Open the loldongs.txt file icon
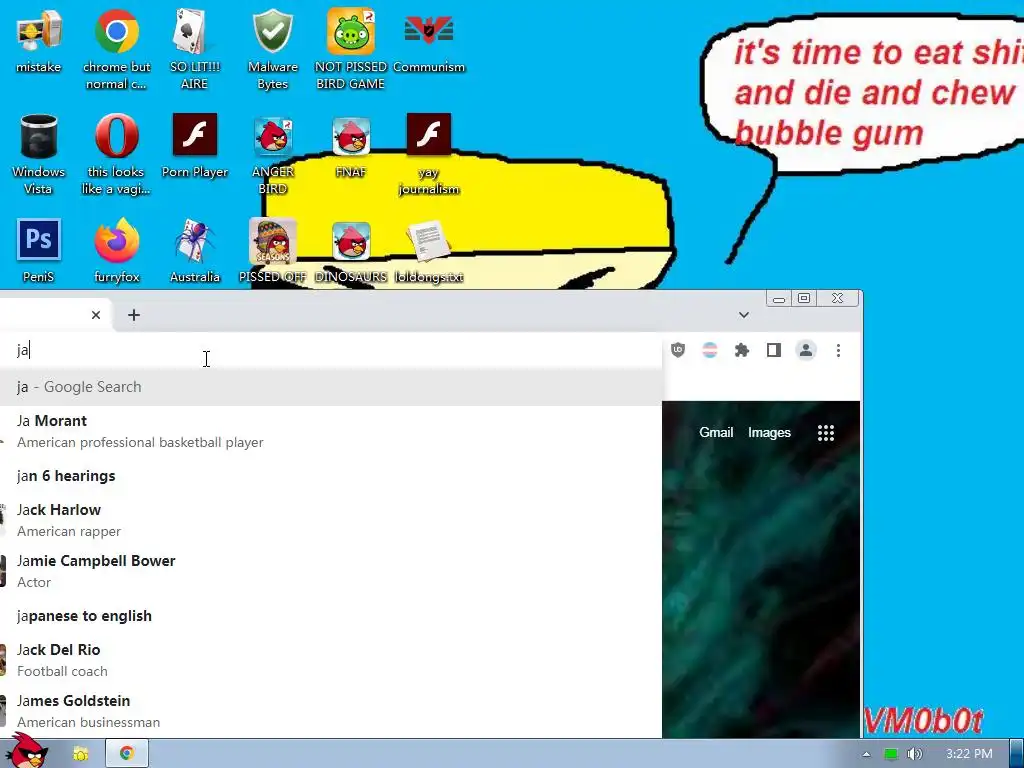Screen dimensions: 1024x768 [x=429, y=251]
